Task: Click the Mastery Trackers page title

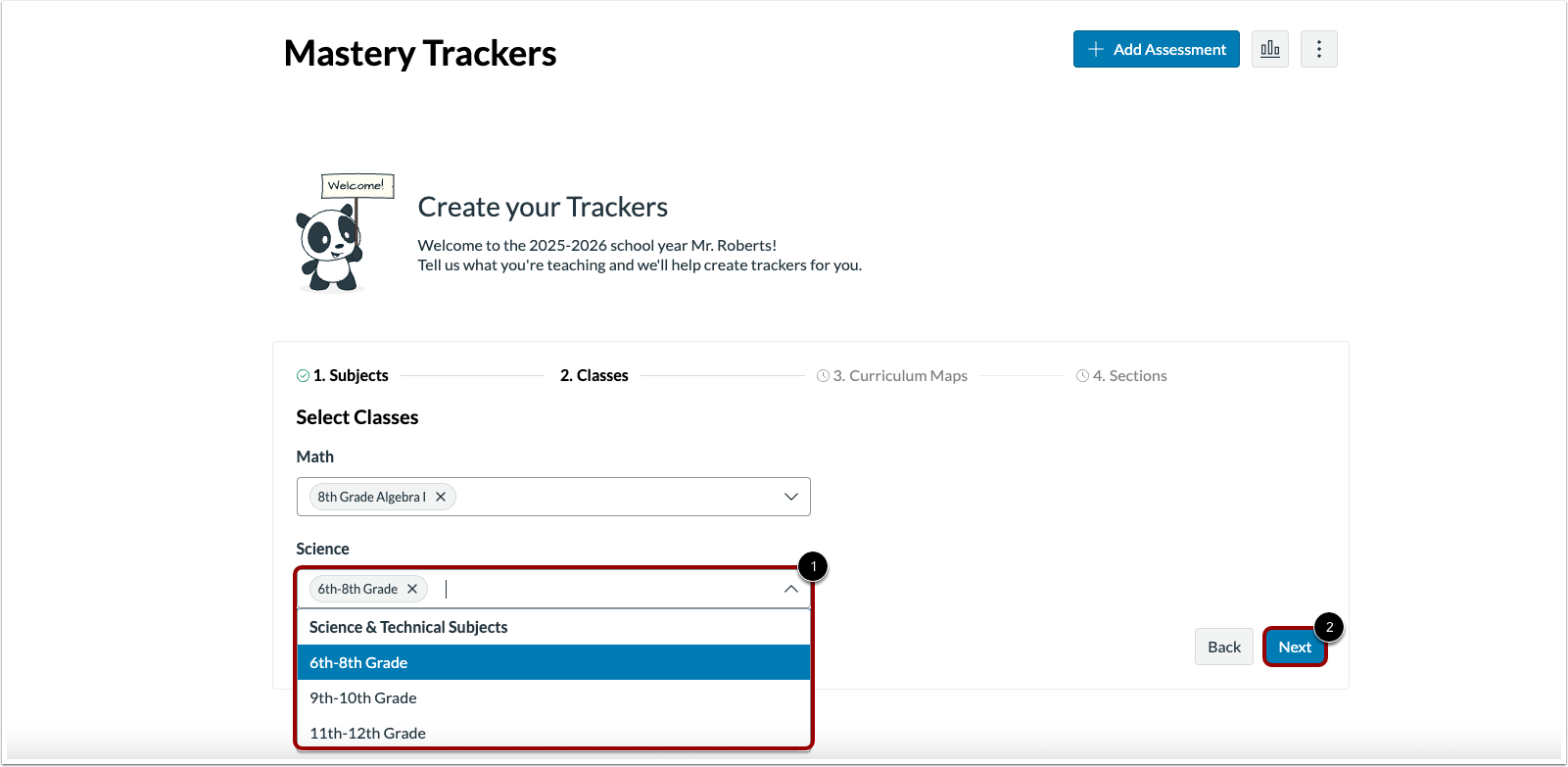Action: pos(420,53)
